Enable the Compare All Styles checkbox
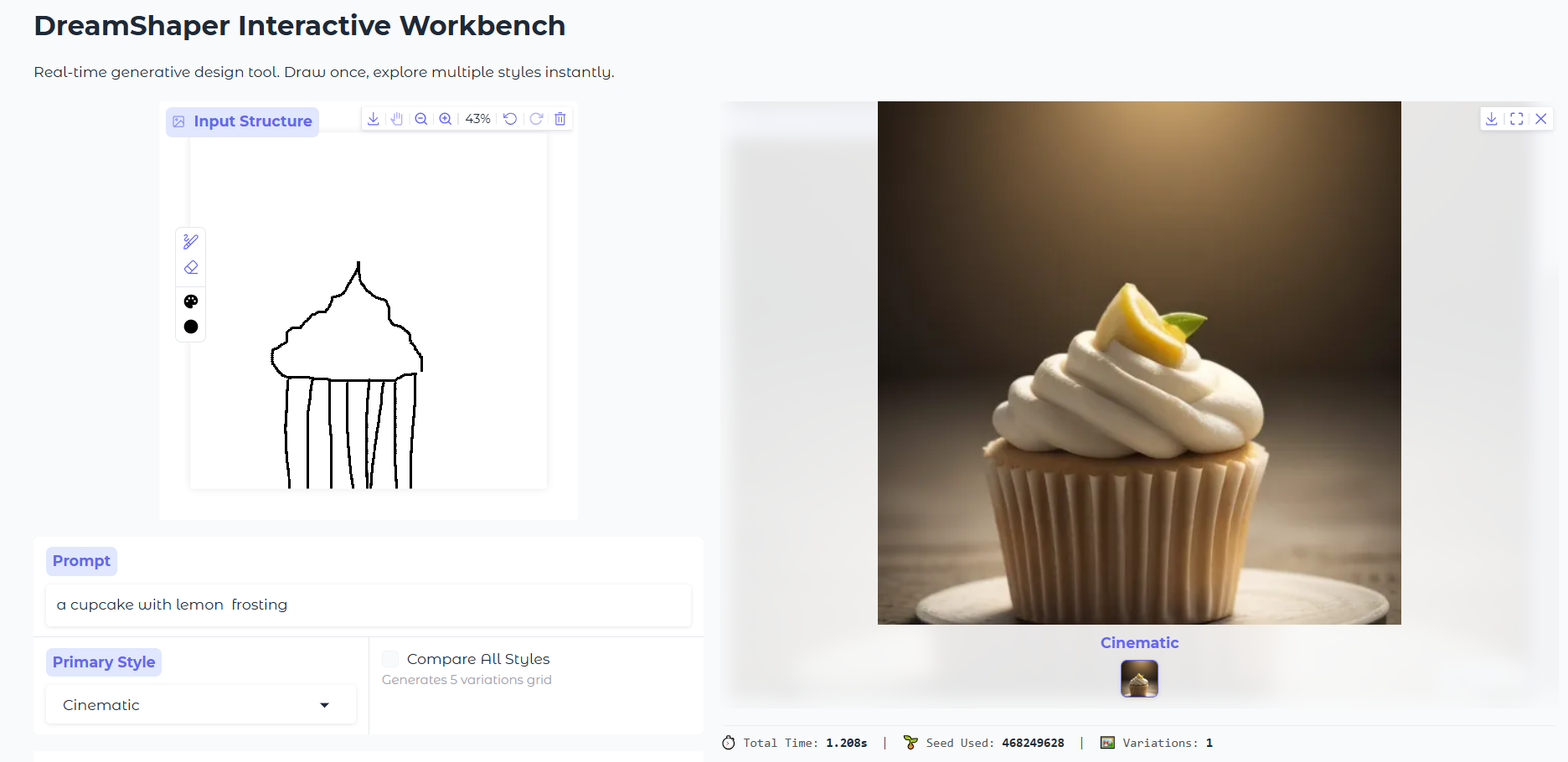Viewport: 1568px width, 762px height. click(390, 659)
